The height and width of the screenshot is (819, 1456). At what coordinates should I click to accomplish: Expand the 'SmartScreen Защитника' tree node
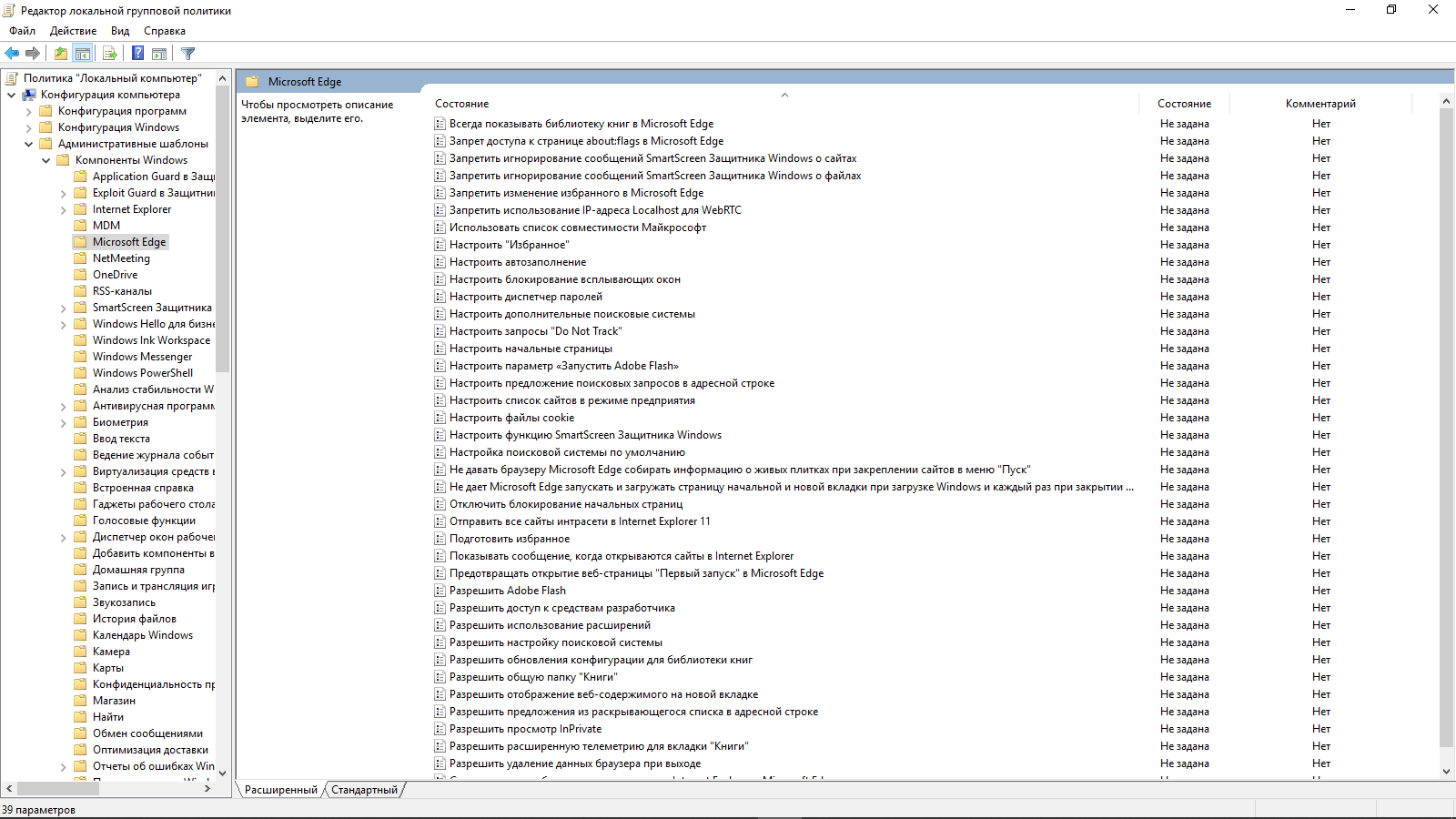[x=63, y=308]
